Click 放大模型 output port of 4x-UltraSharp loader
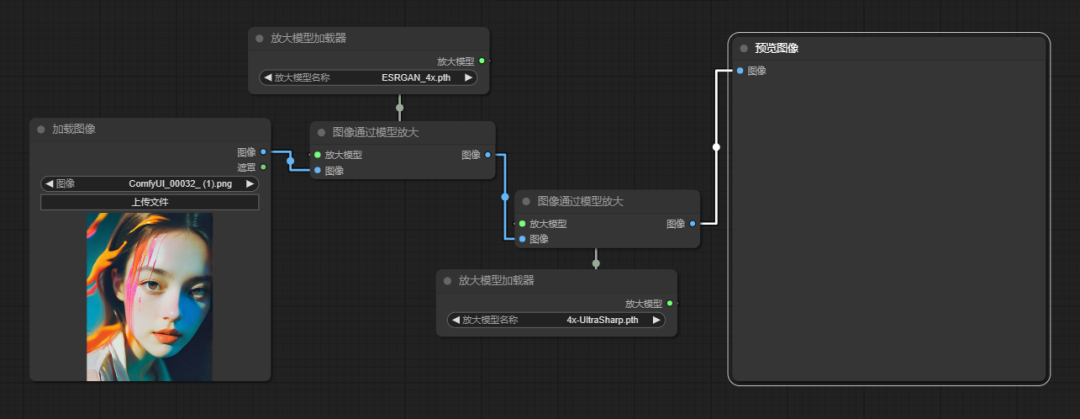The height and width of the screenshot is (419, 1080). tap(669, 303)
